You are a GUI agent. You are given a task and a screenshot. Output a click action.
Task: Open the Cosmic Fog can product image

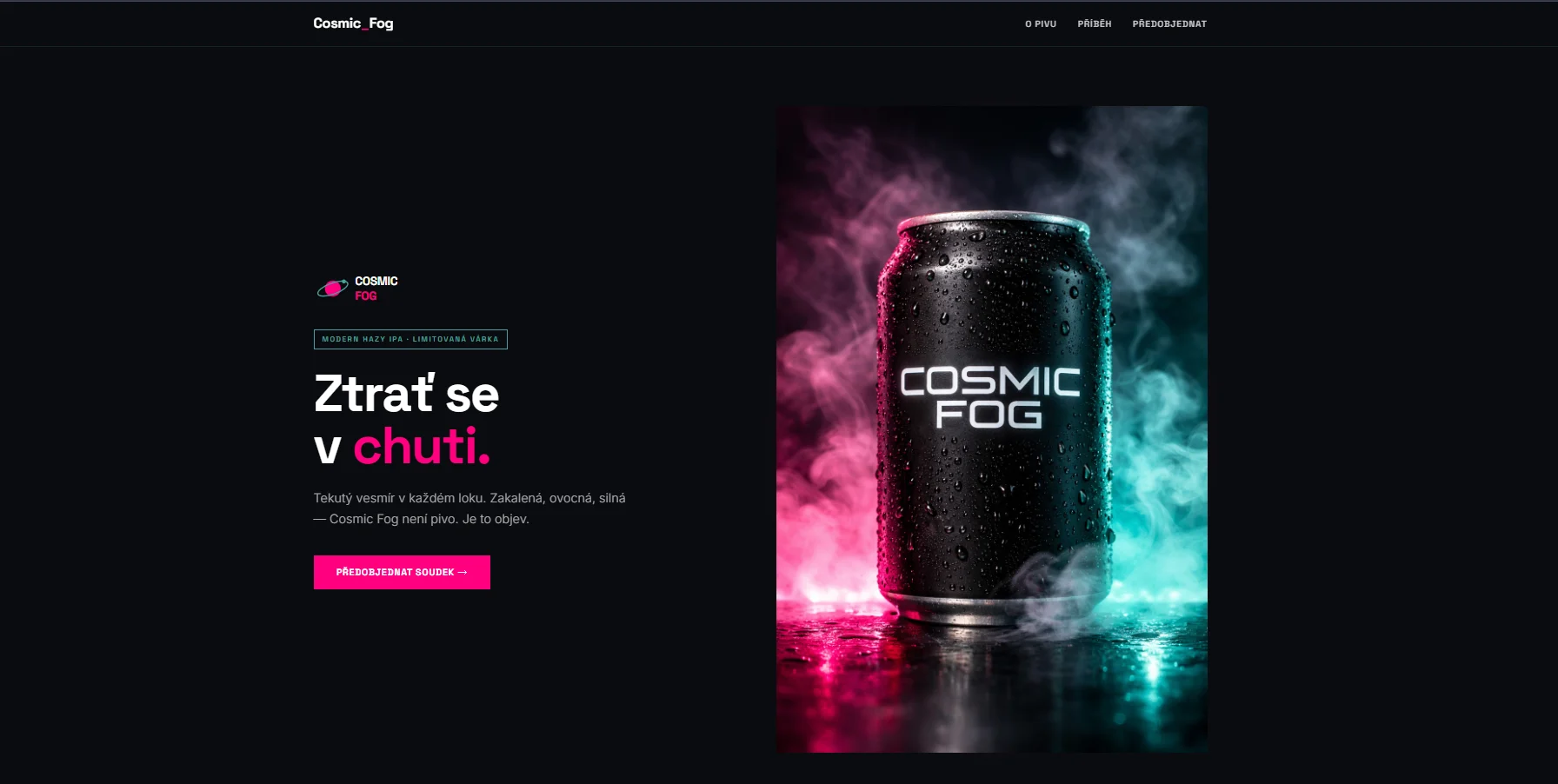(992, 429)
